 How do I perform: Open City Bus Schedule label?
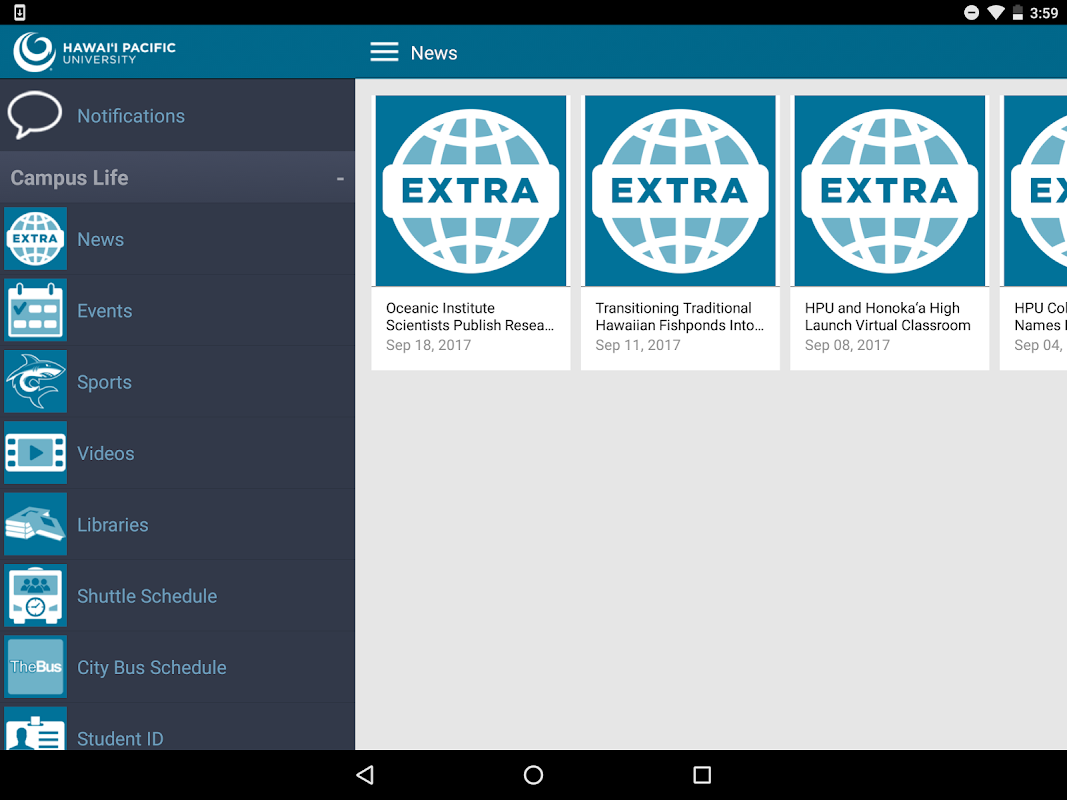152,668
